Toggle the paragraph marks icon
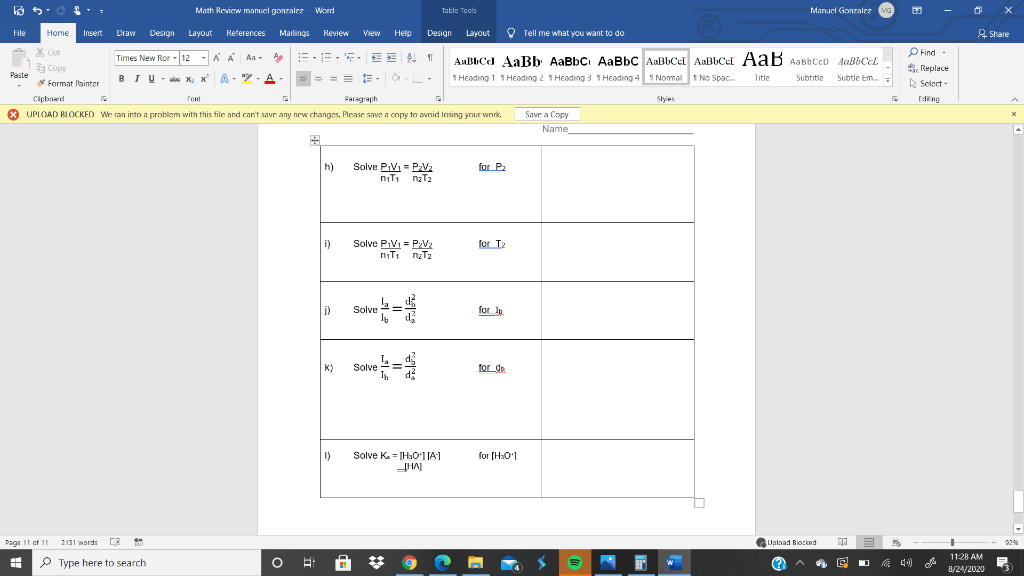This screenshot has height=576, width=1024. click(430, 58)
